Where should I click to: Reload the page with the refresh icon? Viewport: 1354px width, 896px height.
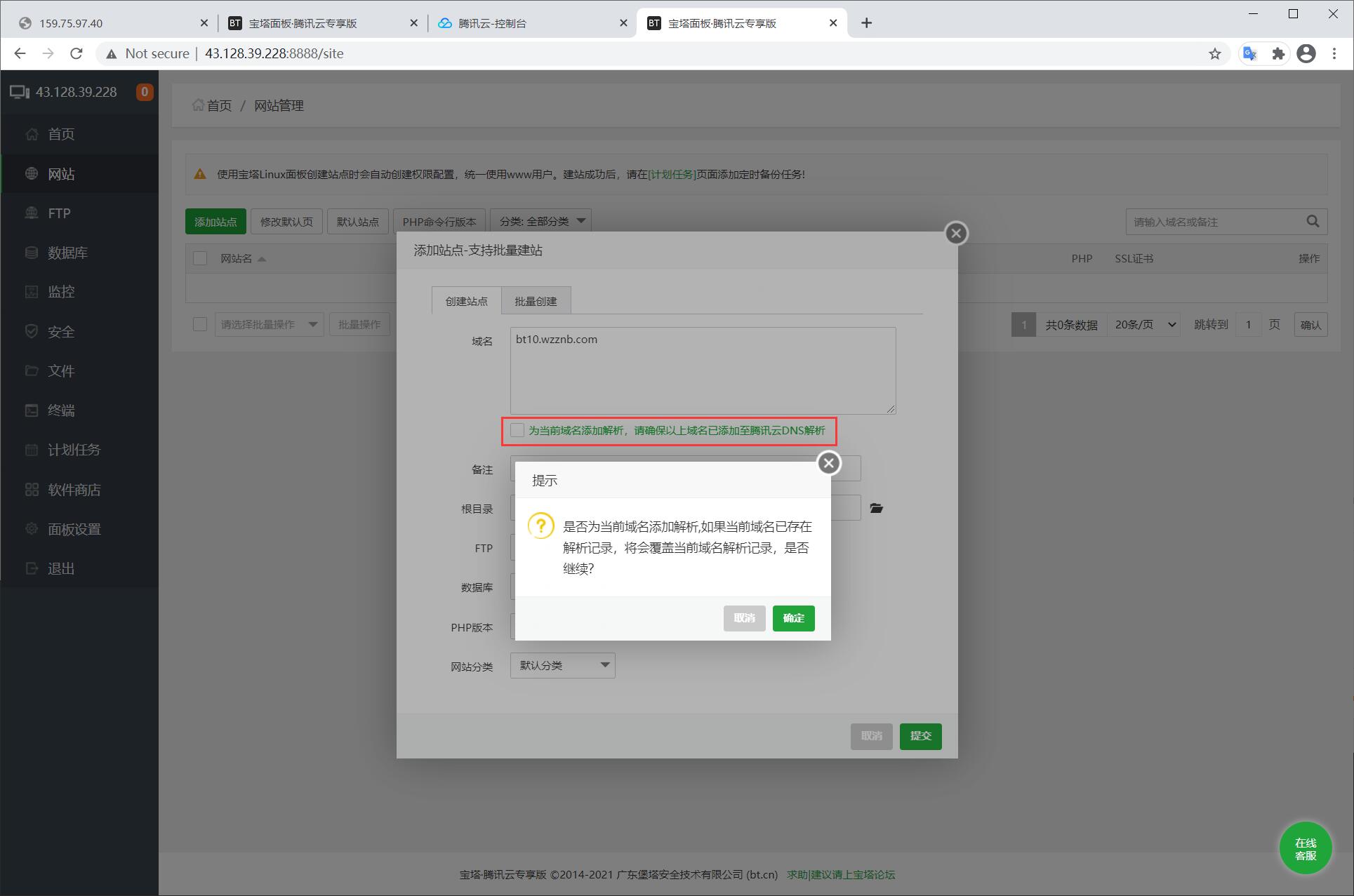(77, 53)
